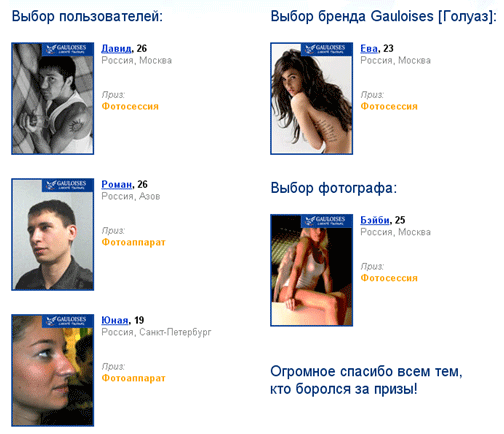
Task: Click Юная's close-up face thumbnail
Action: pos(53,370)
